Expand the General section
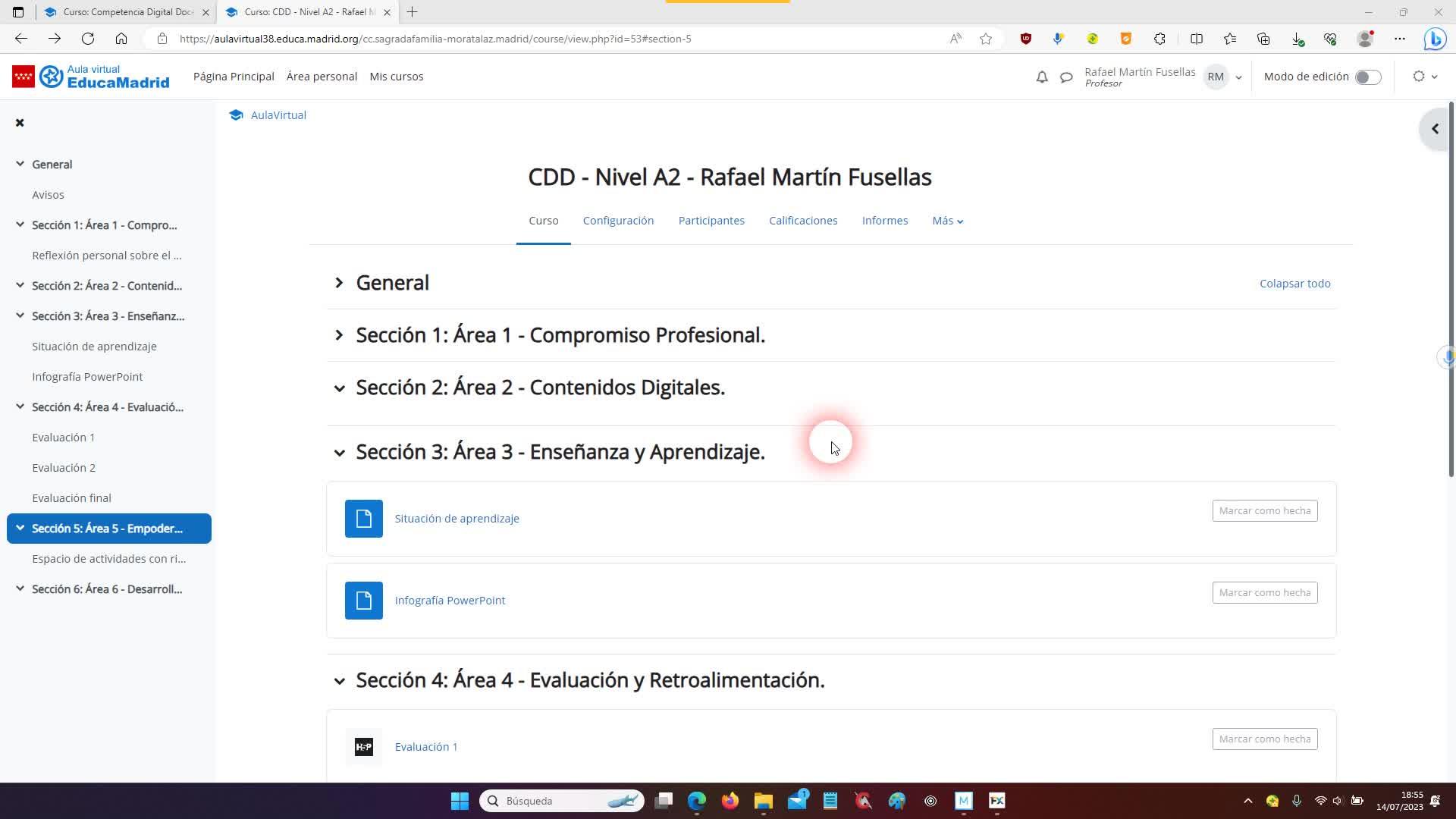Viewport: 1456px width, 819px height. coord(339,283)
